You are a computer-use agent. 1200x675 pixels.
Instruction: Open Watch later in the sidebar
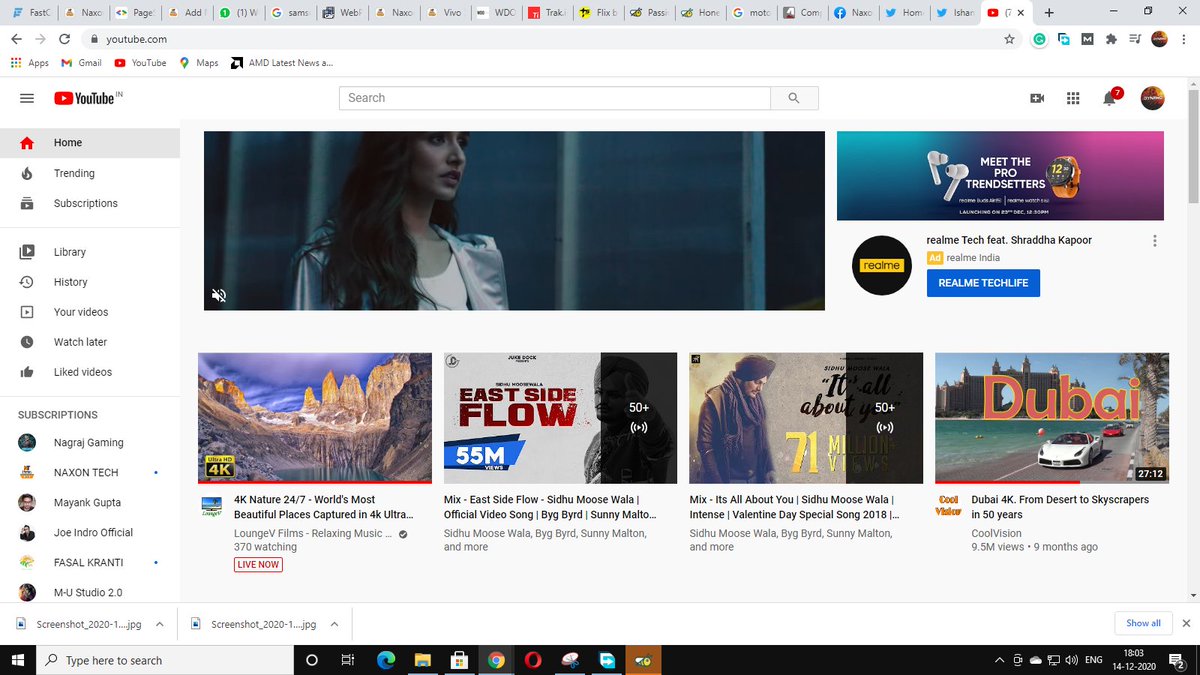tap(90, 342)
